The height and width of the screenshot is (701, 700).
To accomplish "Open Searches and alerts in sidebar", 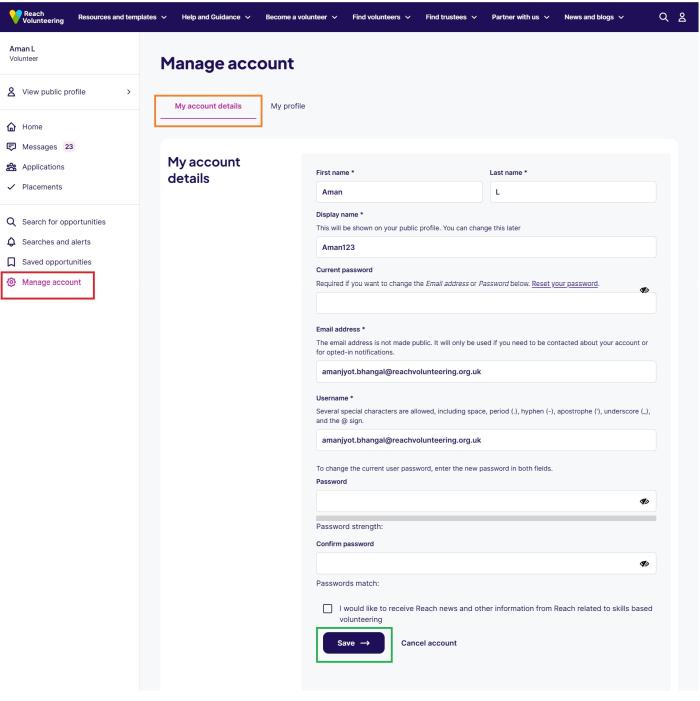I will [x=56, y=242].
